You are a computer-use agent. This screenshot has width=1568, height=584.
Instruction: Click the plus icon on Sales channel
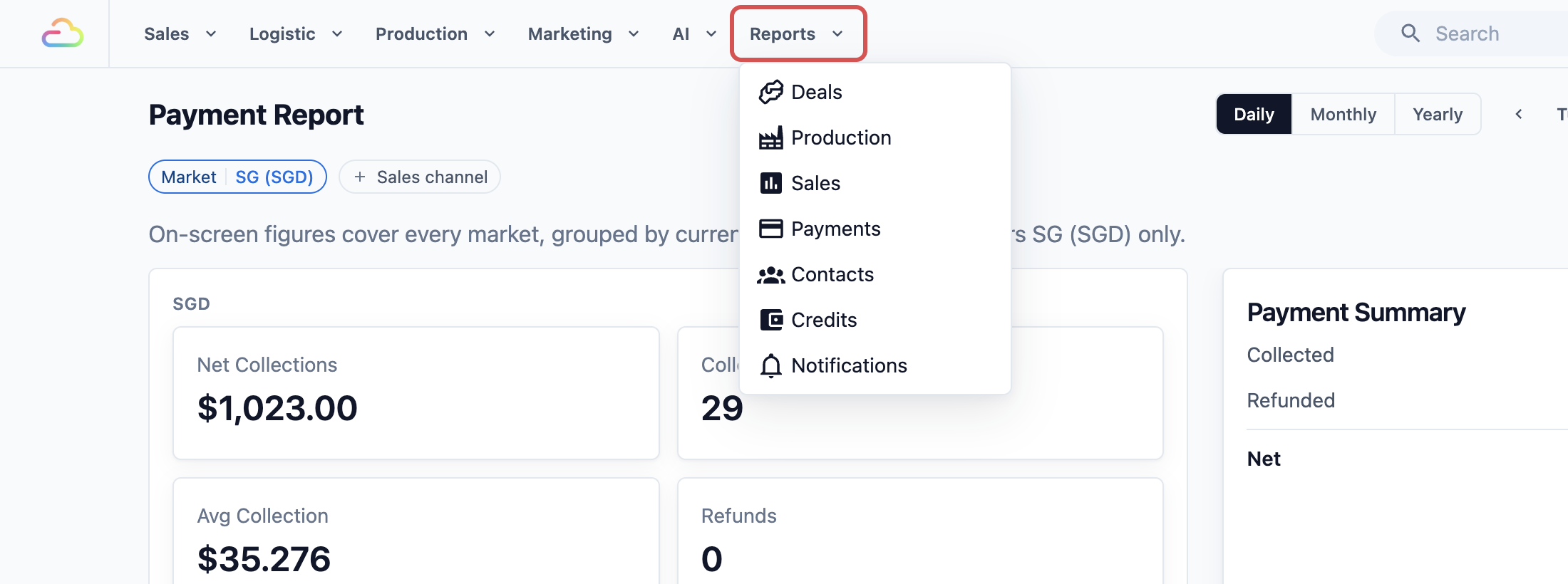(x=360, y=177)
